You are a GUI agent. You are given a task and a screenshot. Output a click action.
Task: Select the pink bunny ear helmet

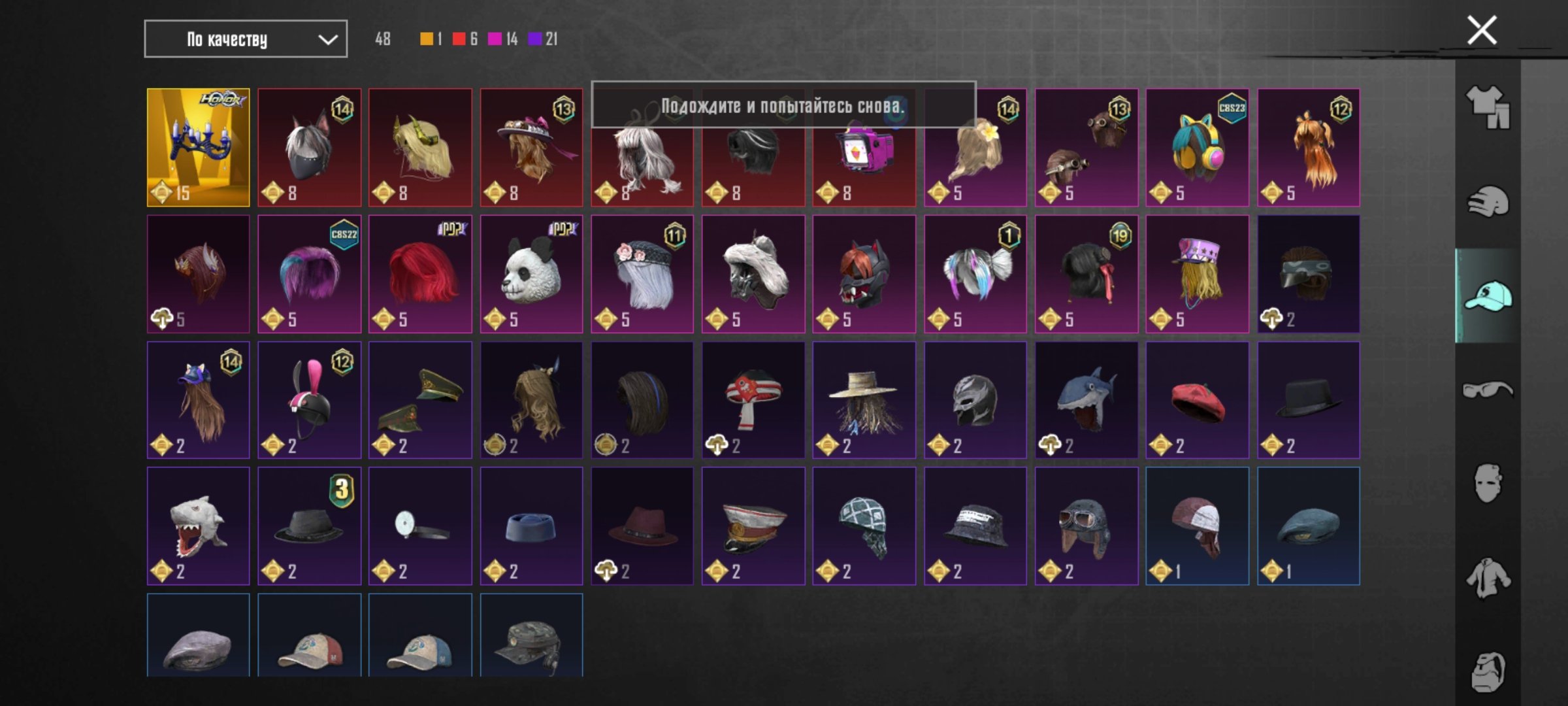point(309,400)
